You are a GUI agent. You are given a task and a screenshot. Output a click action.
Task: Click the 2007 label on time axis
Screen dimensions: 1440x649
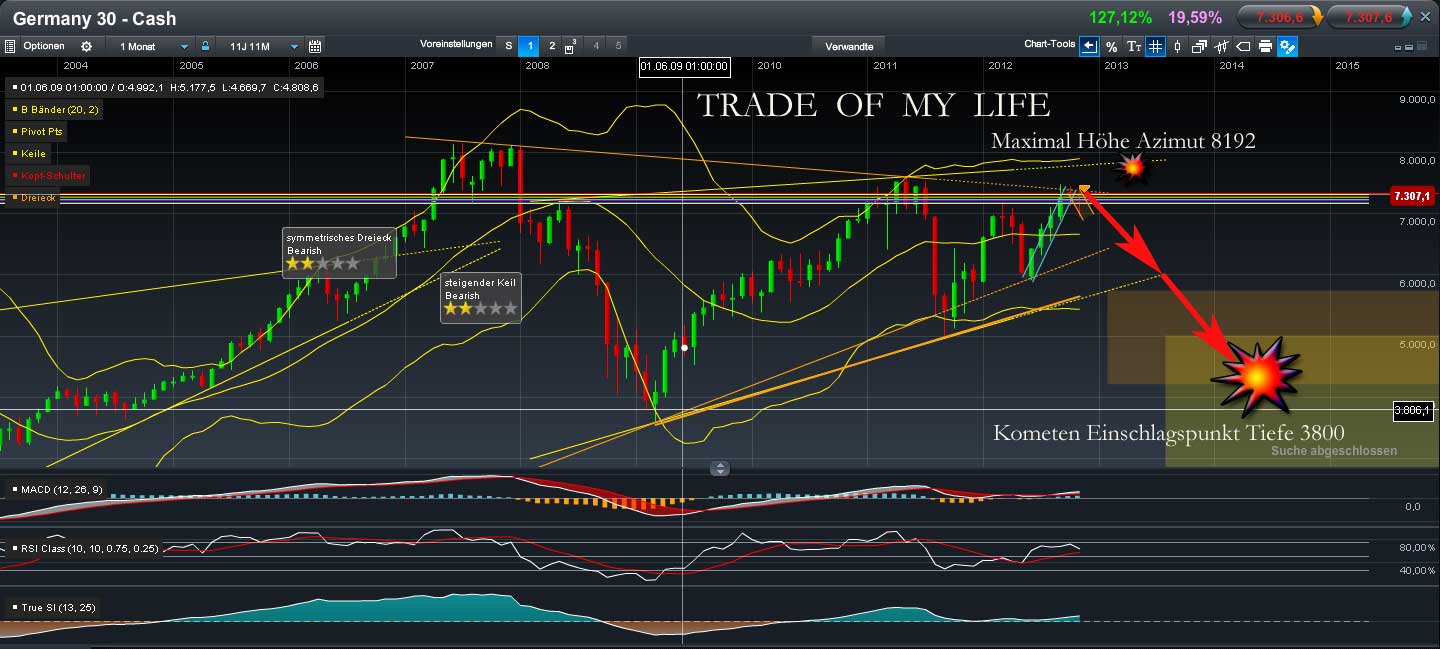click(x=422, y=65)
